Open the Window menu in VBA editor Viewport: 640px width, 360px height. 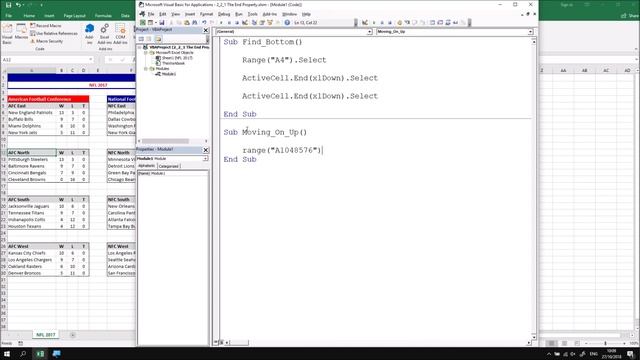(x=289, y=14)
